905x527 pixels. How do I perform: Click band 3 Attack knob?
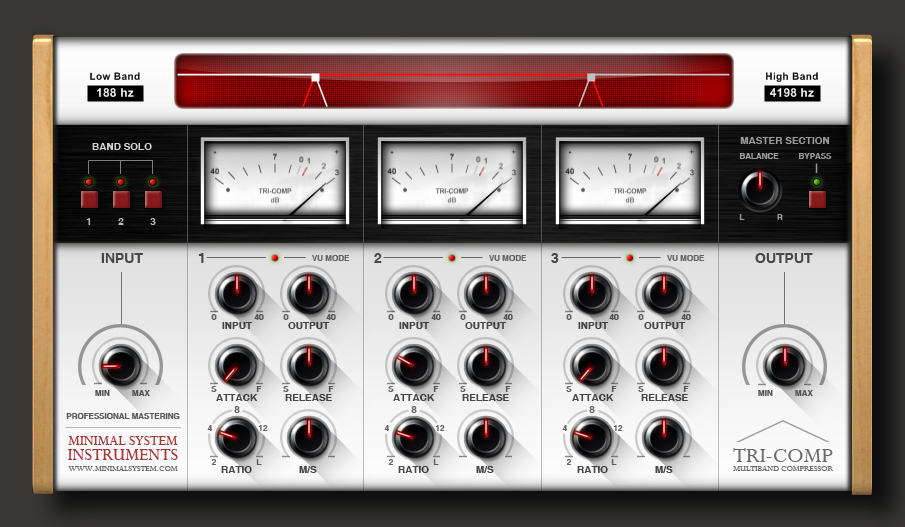[592, 366]
